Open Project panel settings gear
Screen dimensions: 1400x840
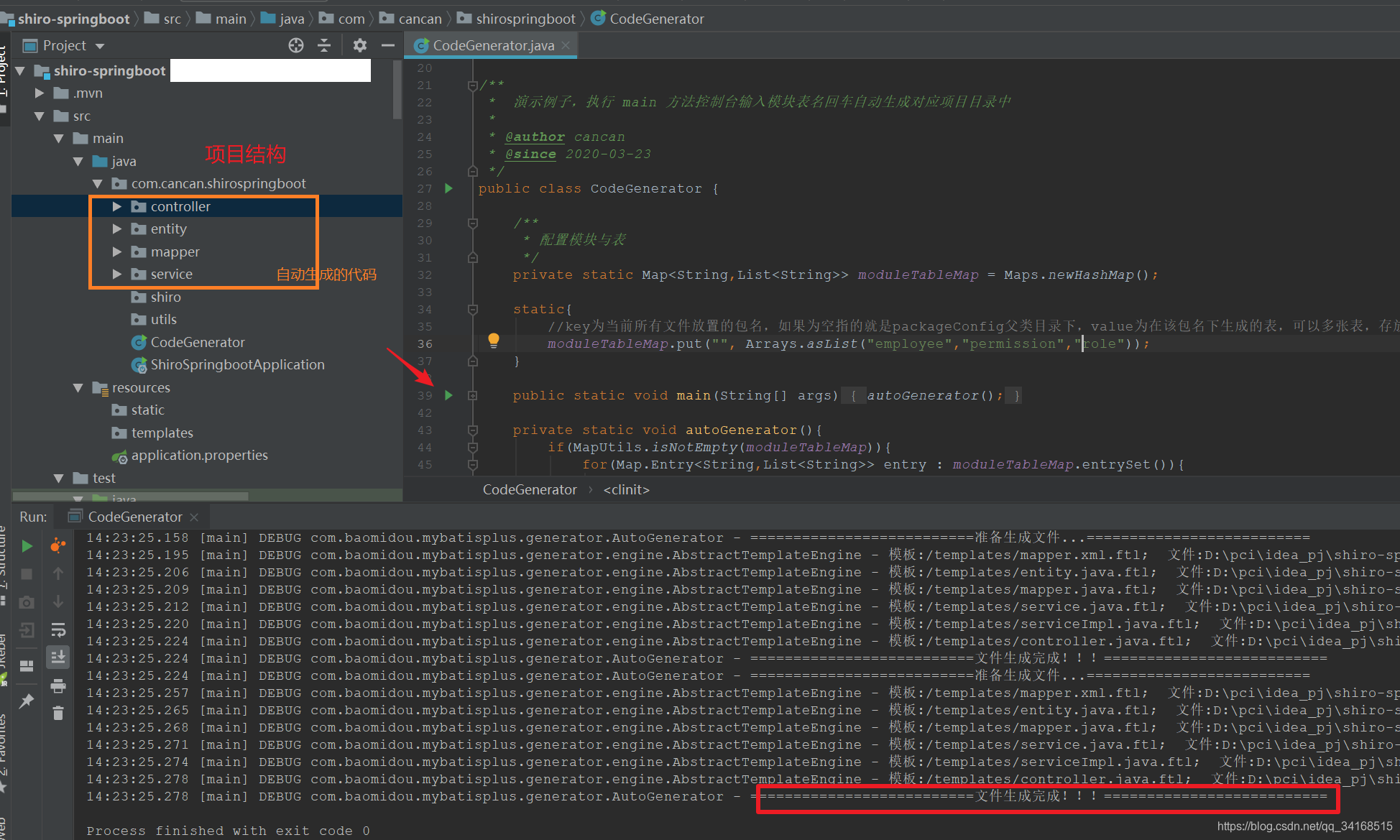pos(360,45)
